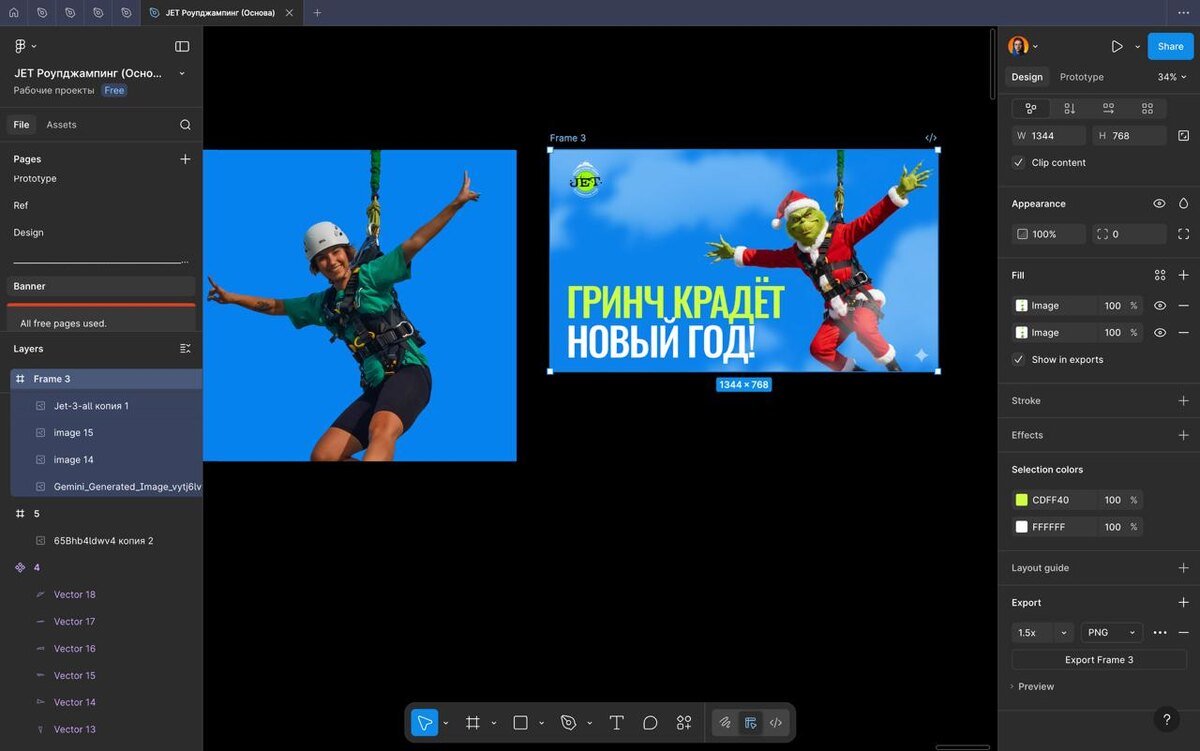Open a new tab with plus
Image resolution: width=1200 pixels, height=751 pixels.
pos(317,13)
